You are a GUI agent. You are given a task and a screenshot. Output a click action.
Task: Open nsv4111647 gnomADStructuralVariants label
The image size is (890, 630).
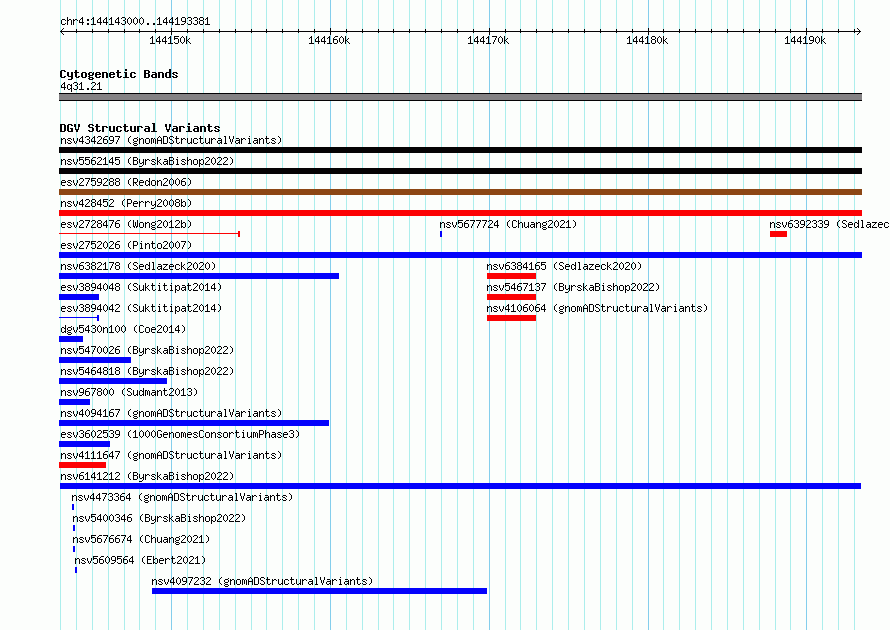click(171, 455)
